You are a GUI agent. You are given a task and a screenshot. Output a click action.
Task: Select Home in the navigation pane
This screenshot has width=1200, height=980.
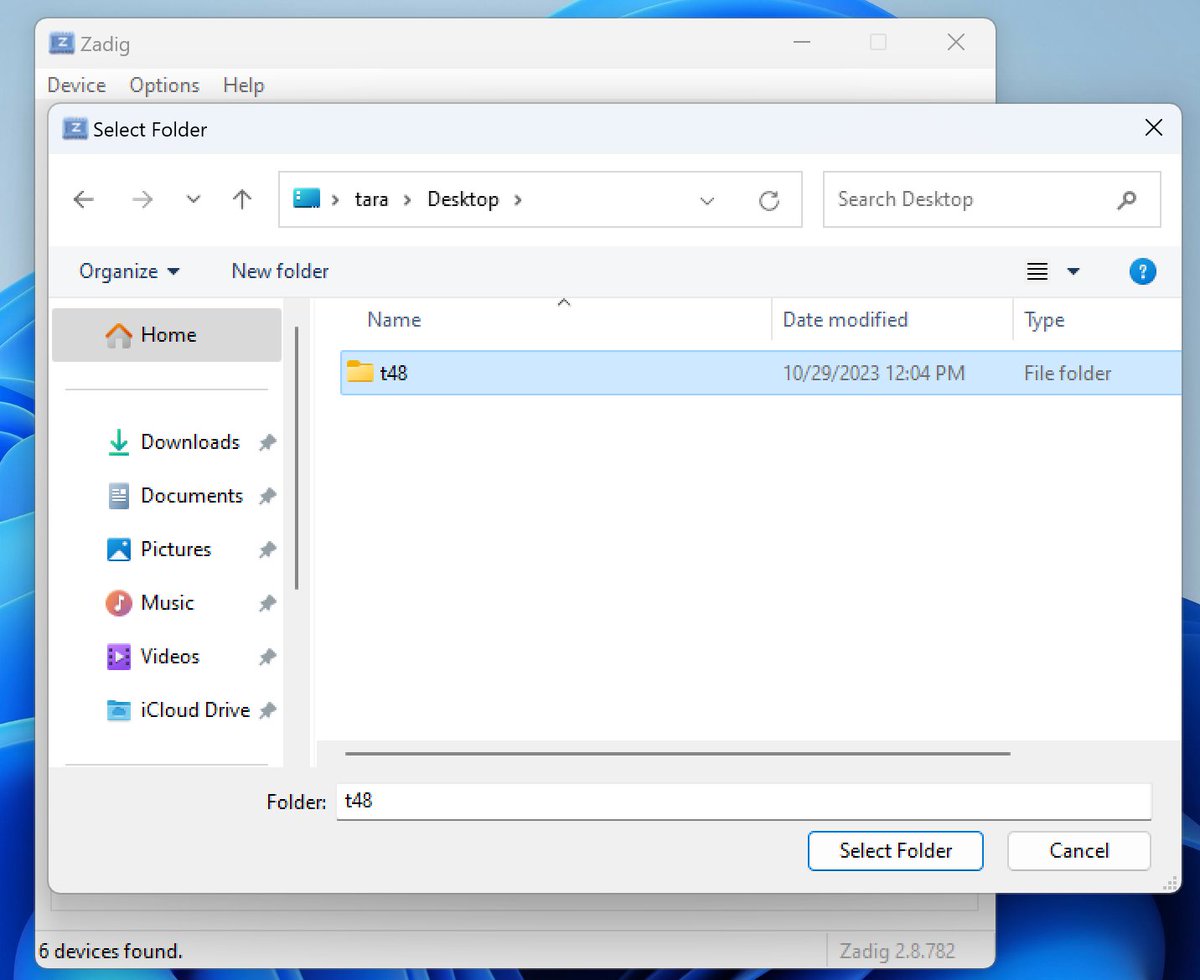point(166,335)
